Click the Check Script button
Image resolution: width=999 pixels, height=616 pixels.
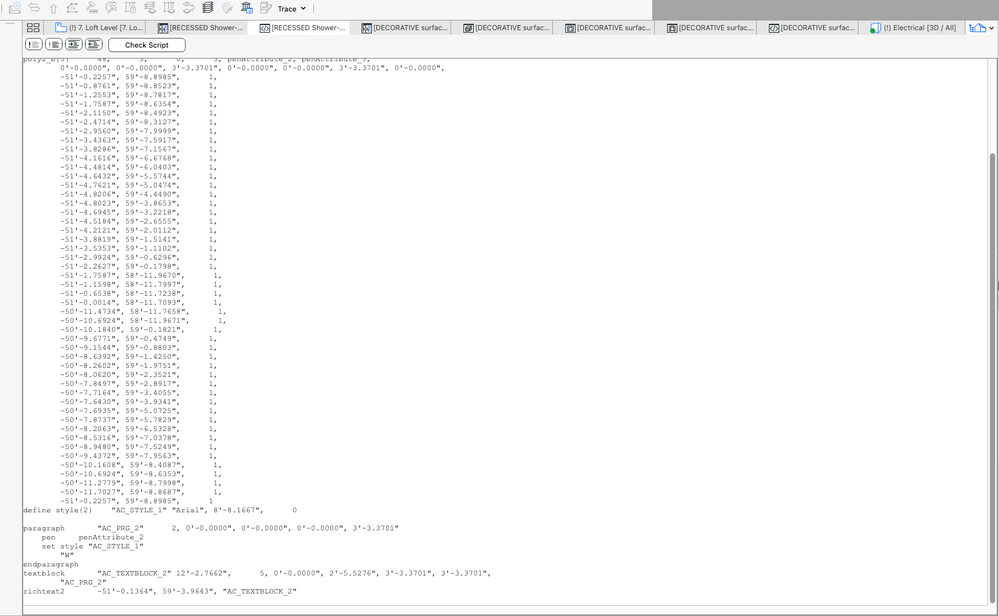[147, 45]
